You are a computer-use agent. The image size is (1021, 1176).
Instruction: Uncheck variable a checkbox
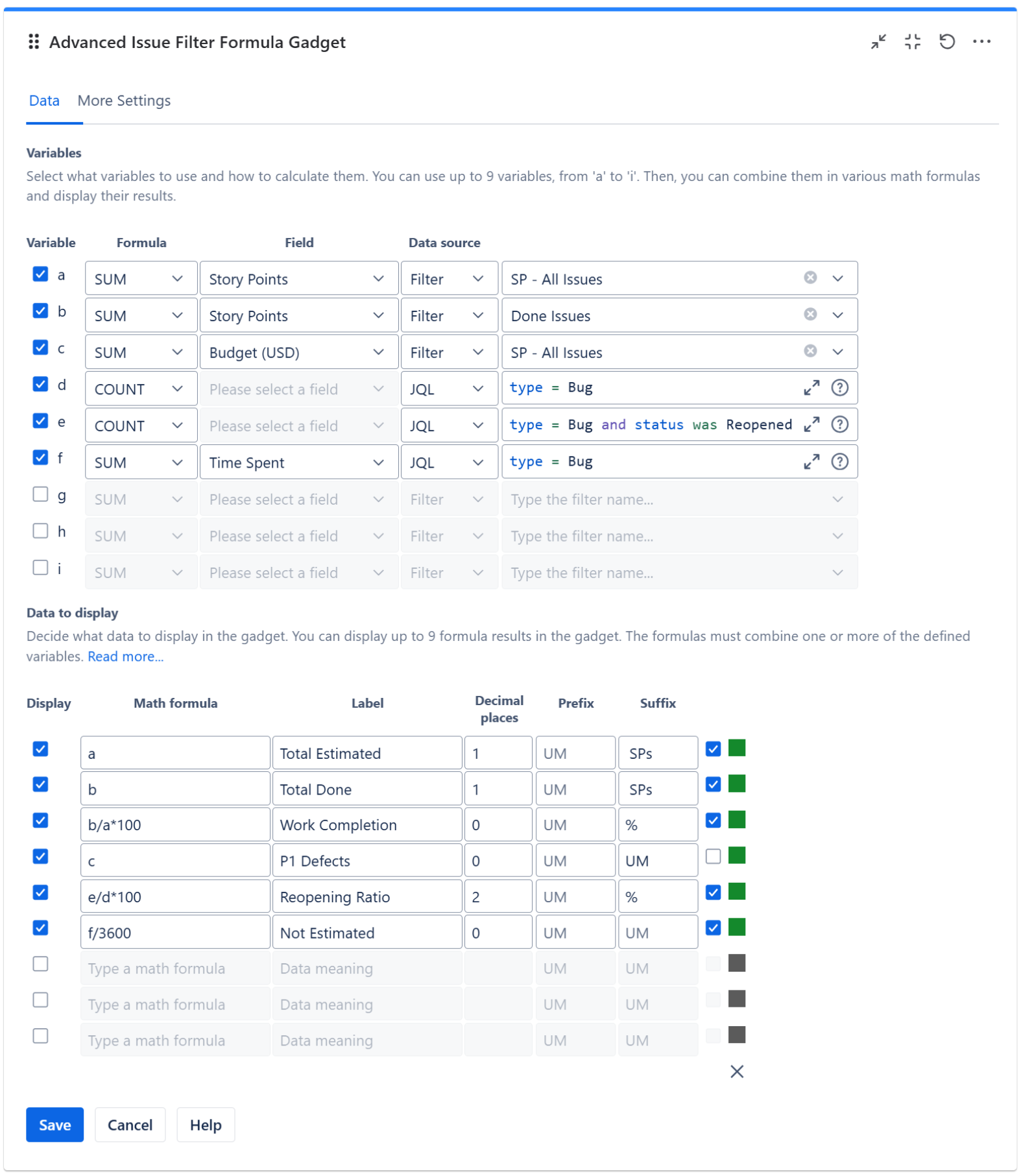click(x=40, y=274)
